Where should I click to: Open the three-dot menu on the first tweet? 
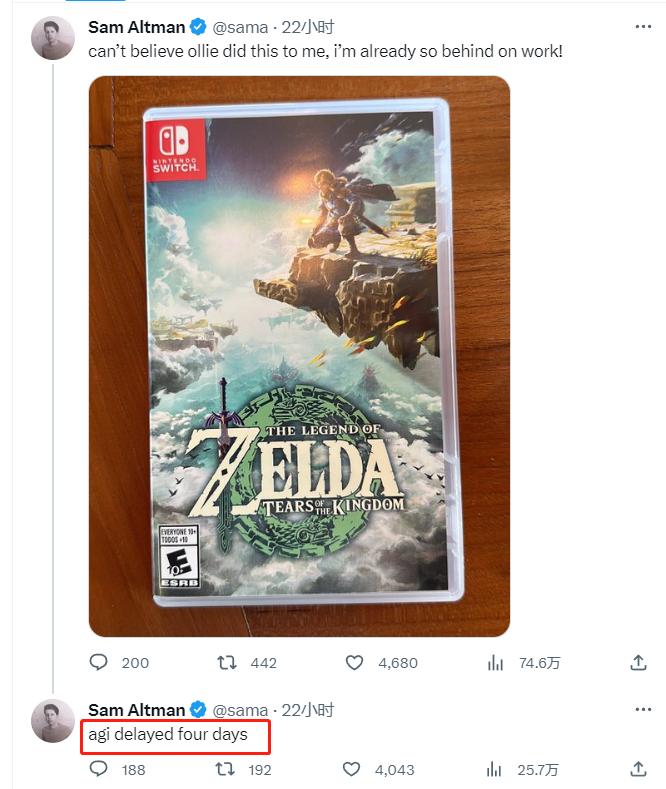point(643,27)
